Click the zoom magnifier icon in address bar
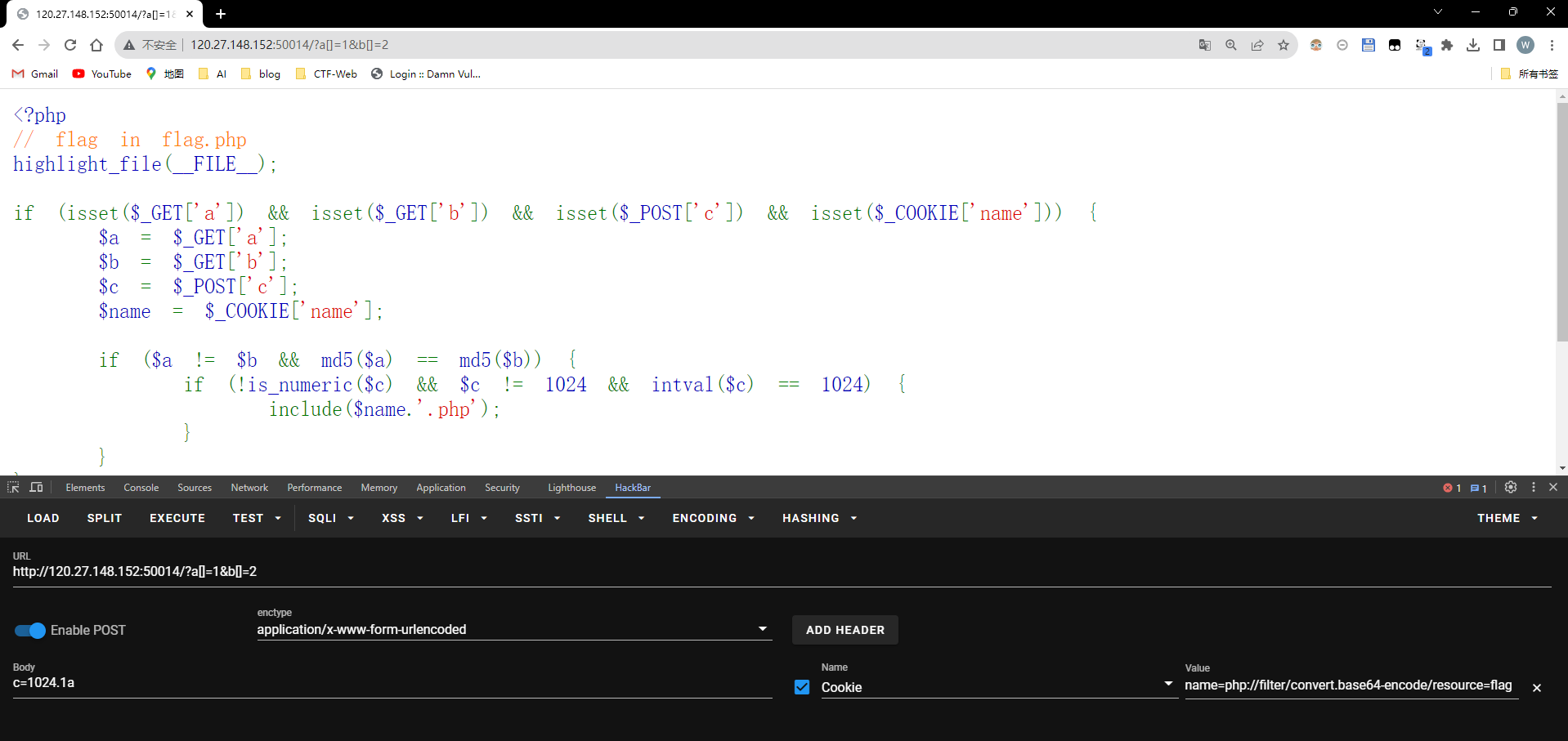Screen dimensions: 1568x741 point(1231,45)
